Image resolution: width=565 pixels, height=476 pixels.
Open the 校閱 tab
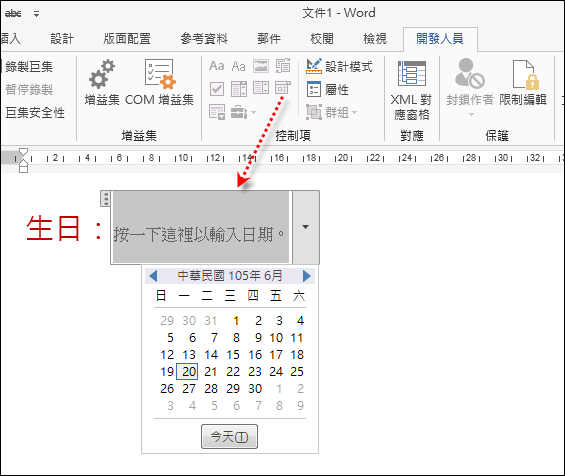coord(322,39)
